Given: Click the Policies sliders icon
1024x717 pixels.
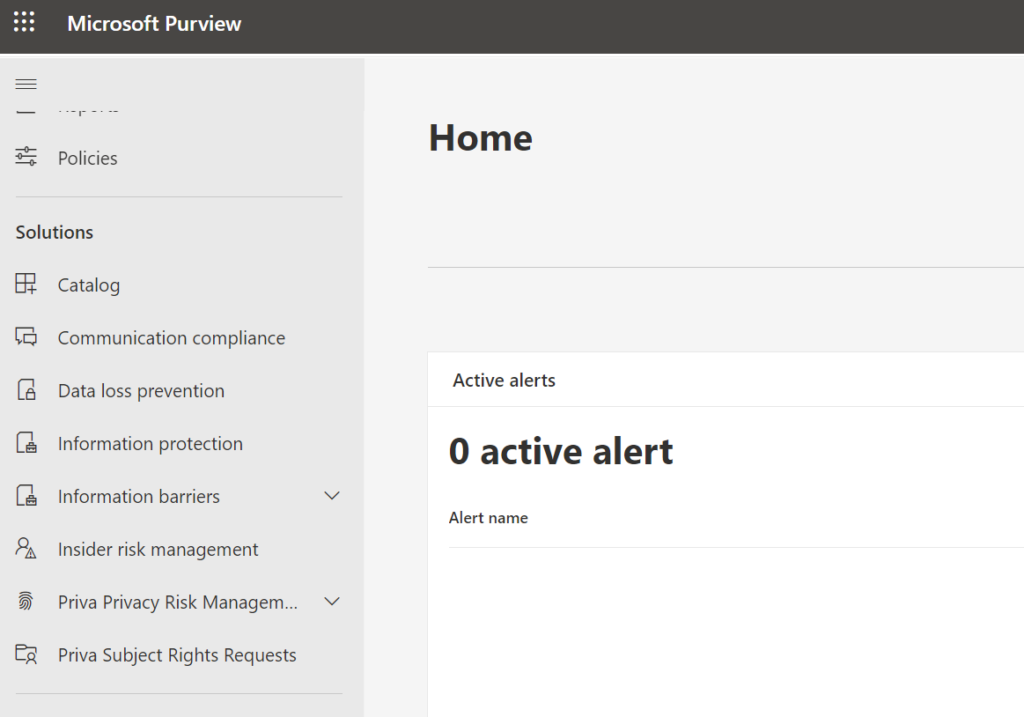Looking at the screenshot, I should pos(26,157).
